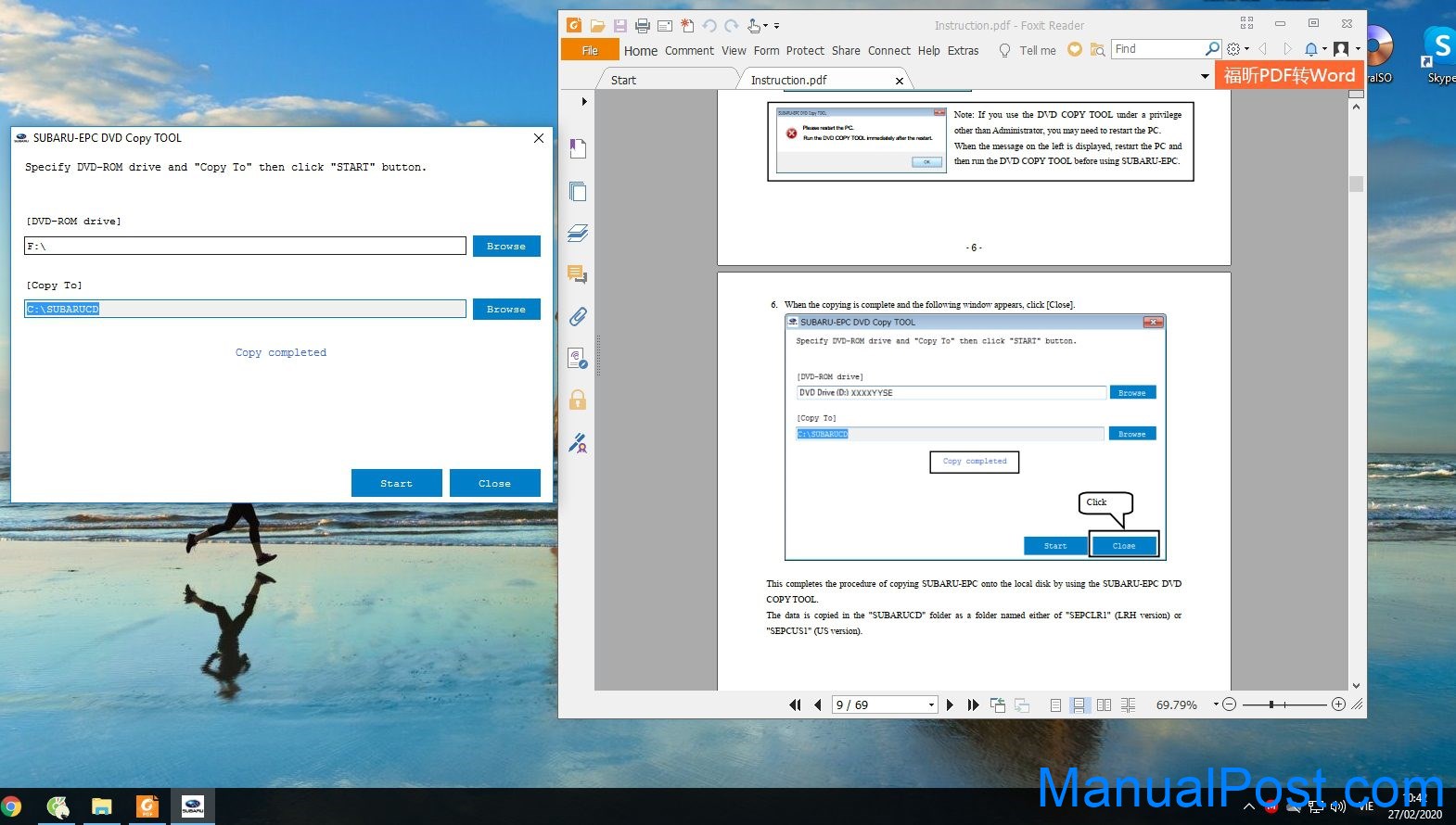Open the Layers panel in Foxit sidebar

(x=578, y=233)
